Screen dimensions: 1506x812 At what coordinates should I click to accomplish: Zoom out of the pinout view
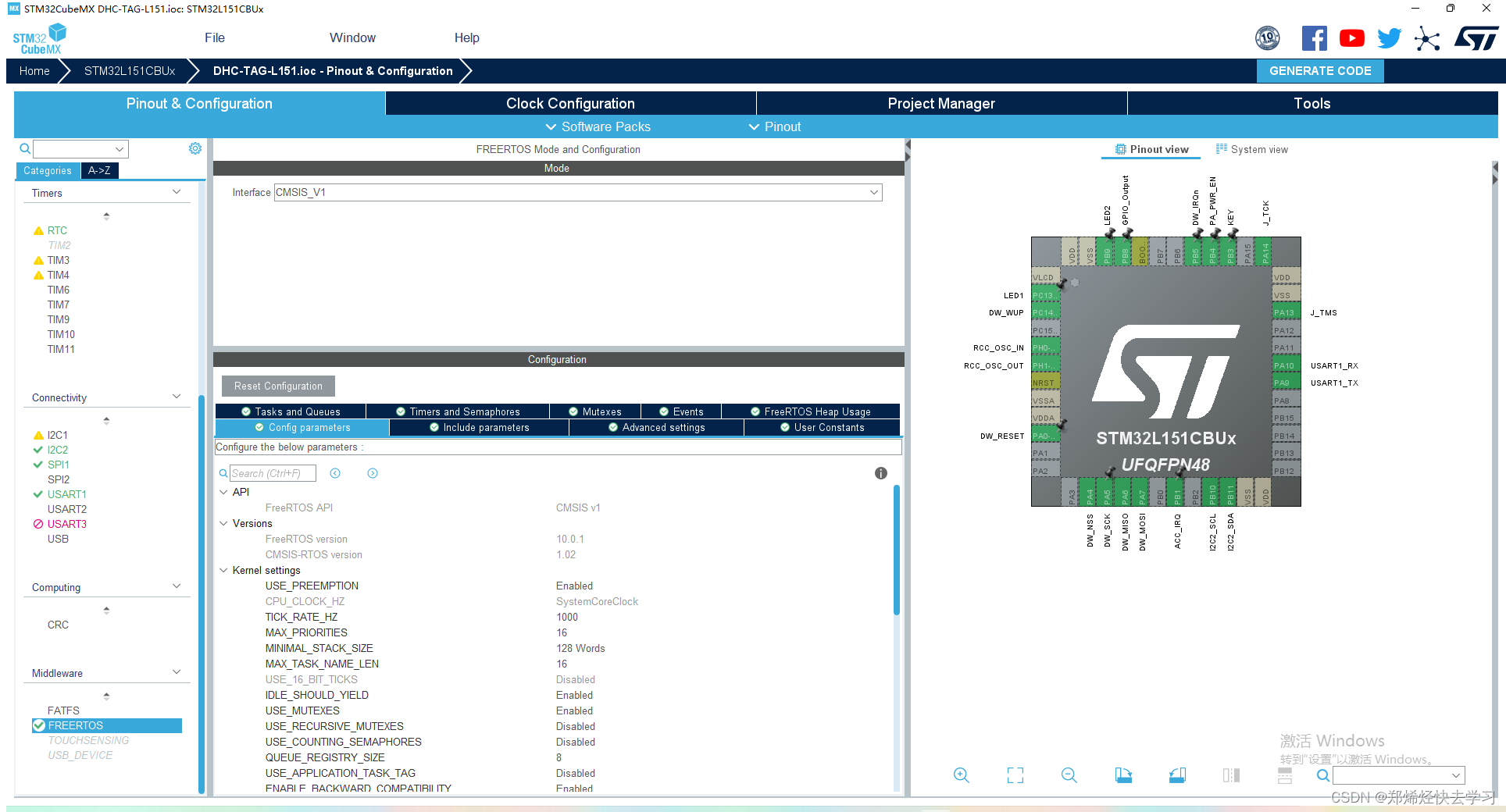pyautogui.click(x=1069, y=775)
